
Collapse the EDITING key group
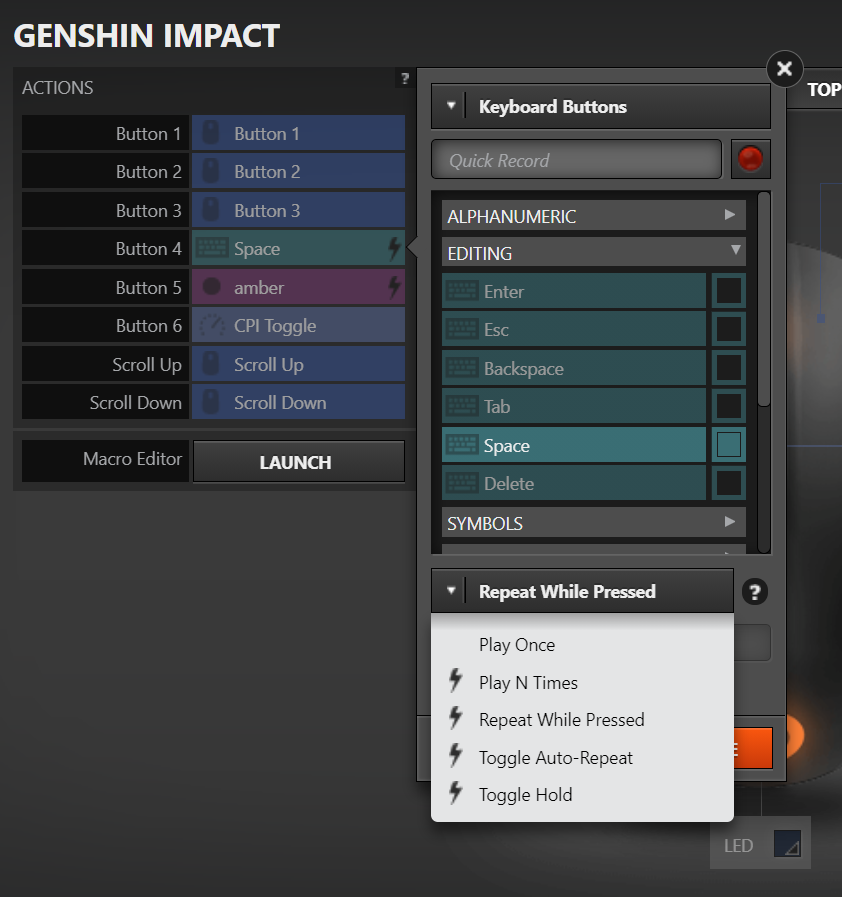coord(594,252)
